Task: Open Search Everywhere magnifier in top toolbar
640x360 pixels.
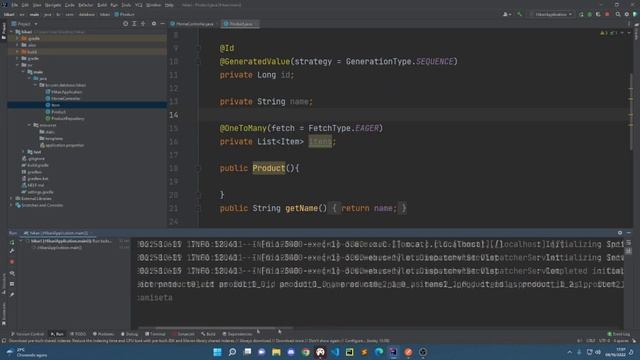Action: [618, 14]
